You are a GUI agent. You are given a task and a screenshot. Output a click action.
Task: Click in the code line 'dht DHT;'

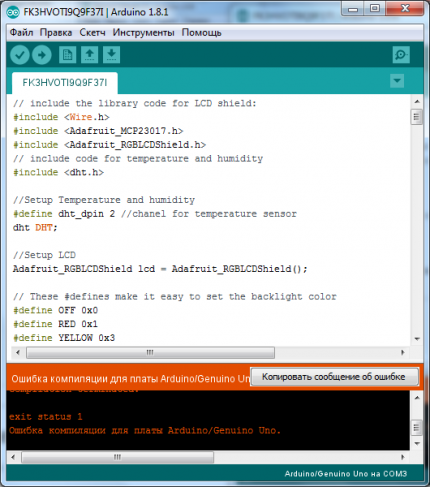pos(35,228)
